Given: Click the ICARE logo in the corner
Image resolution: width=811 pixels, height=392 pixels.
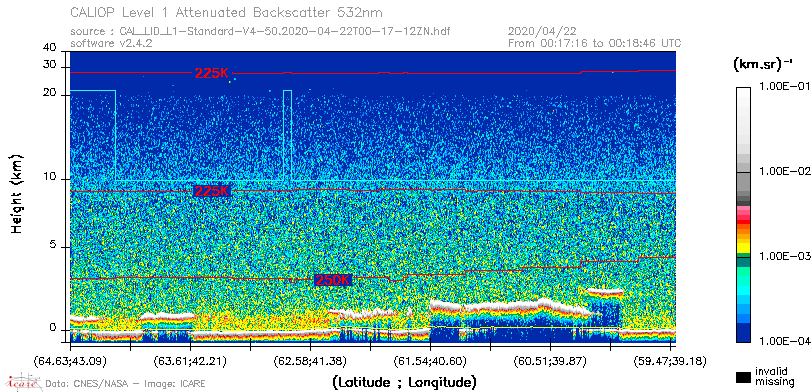Looking at the screenshot, I should pyautogui.click(x=23, y=382).
